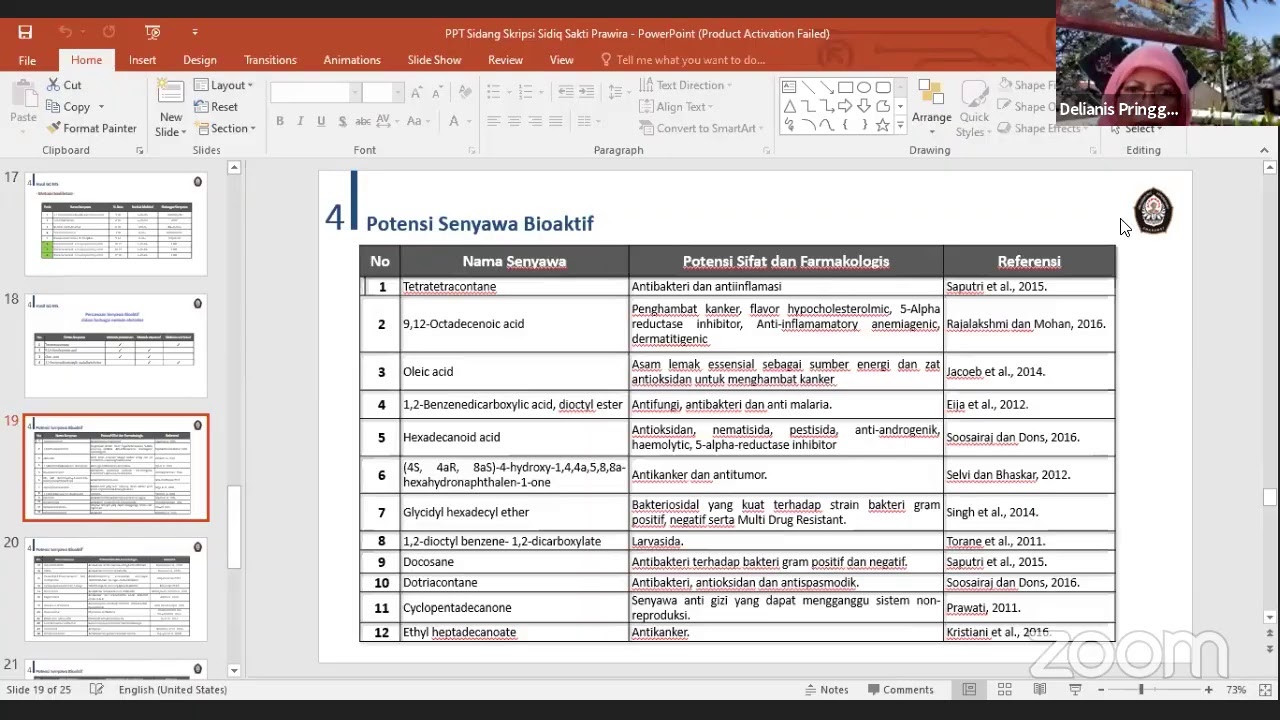This screenshot has height=720, width=1280.
Task: Go to the Slide Show tab
Action: tap(434, 60)
